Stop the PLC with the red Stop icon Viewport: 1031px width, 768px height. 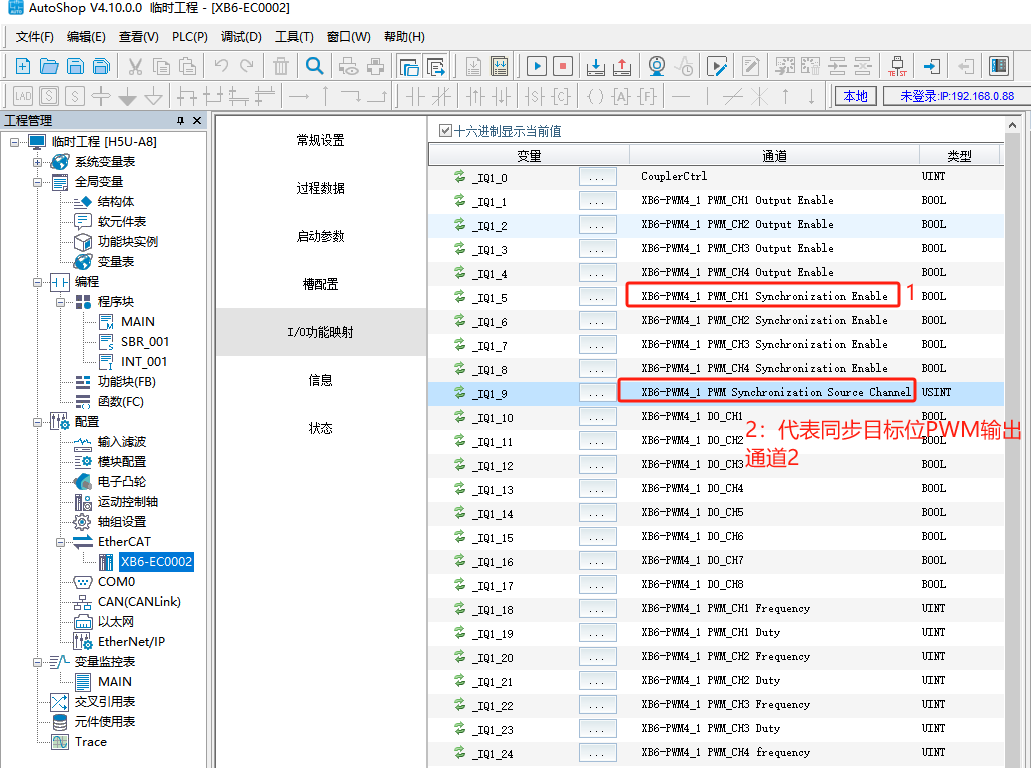click(563, 66)
